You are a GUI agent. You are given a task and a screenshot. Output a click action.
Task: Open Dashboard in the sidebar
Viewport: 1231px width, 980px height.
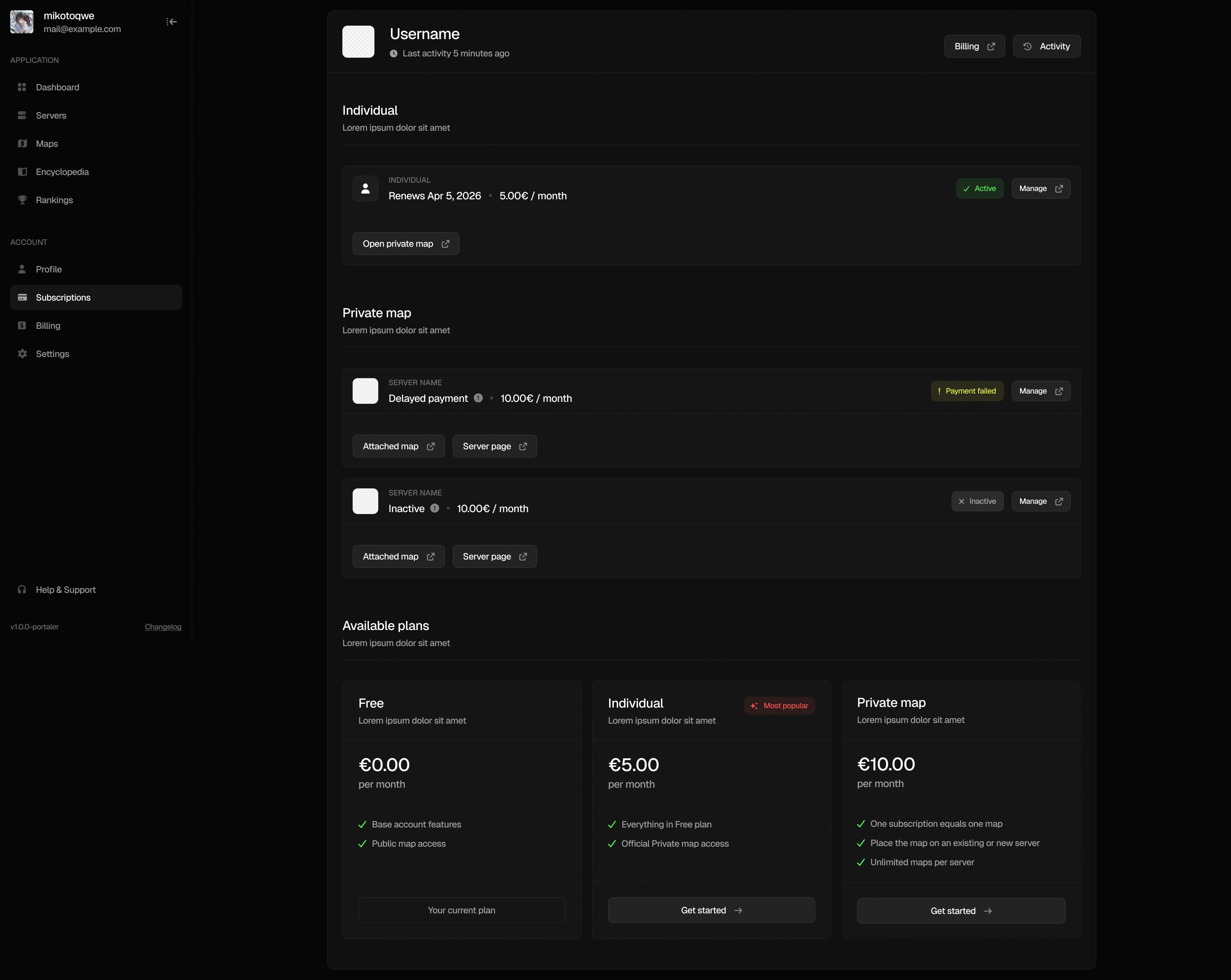pyautogui.click(x=96, y=87)
